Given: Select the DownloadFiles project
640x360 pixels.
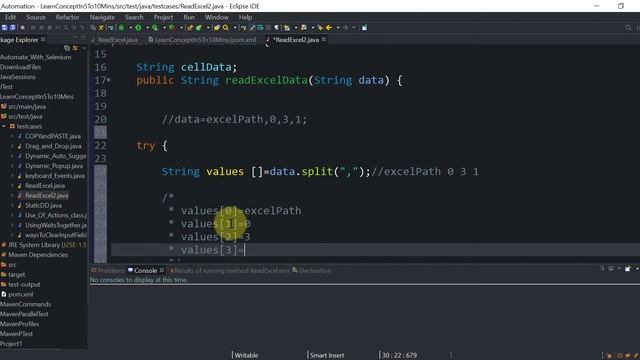Looking at the screenshot, I should click(x=20, y=67).
